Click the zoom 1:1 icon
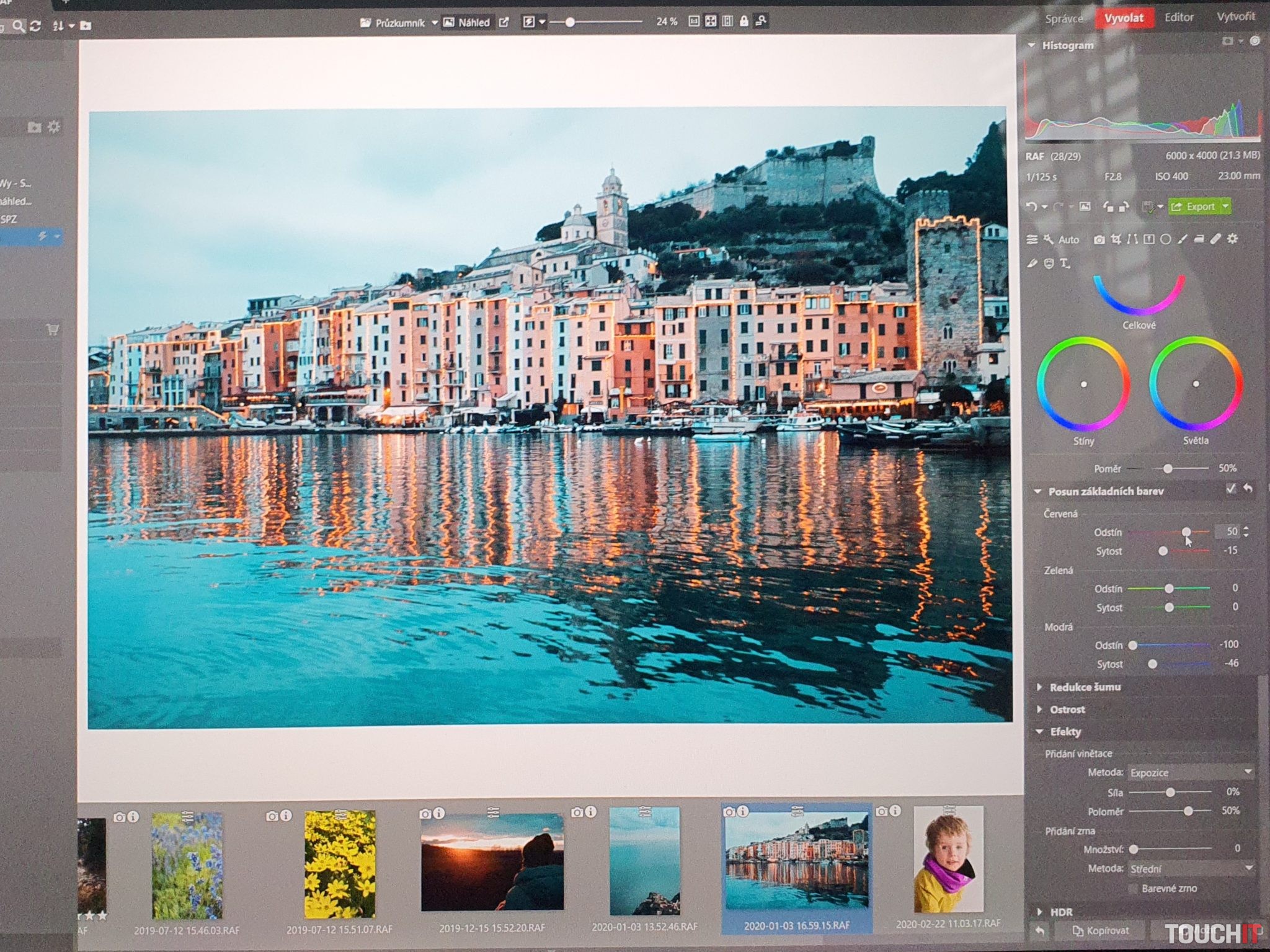The height and width of the screenshot is (952, 1270). 694,22
